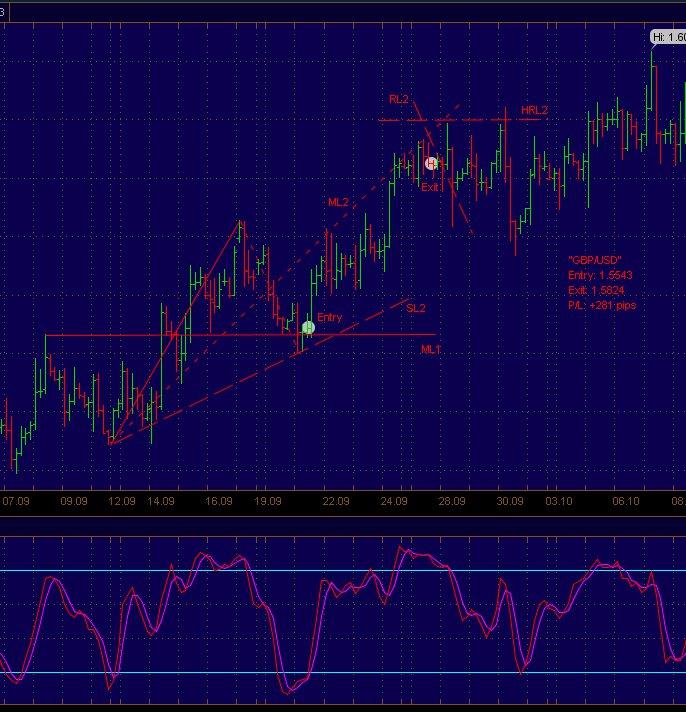Click the 06.10 date on time axis
Image resolution: width=686 pixels, height=712 pixels.
tap(626, 501)
